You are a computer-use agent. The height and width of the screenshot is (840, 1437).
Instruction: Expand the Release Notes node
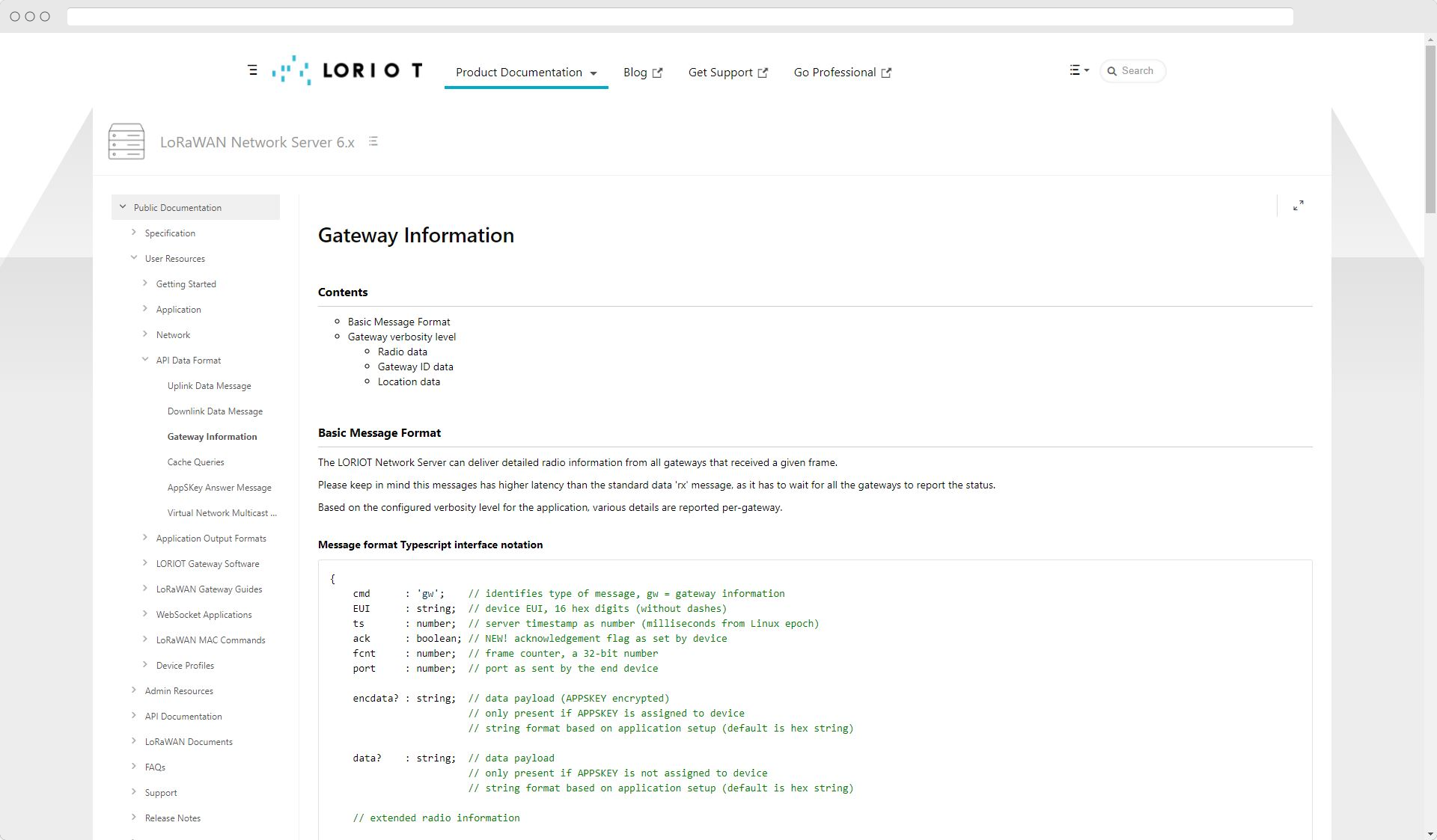point(134,818)
